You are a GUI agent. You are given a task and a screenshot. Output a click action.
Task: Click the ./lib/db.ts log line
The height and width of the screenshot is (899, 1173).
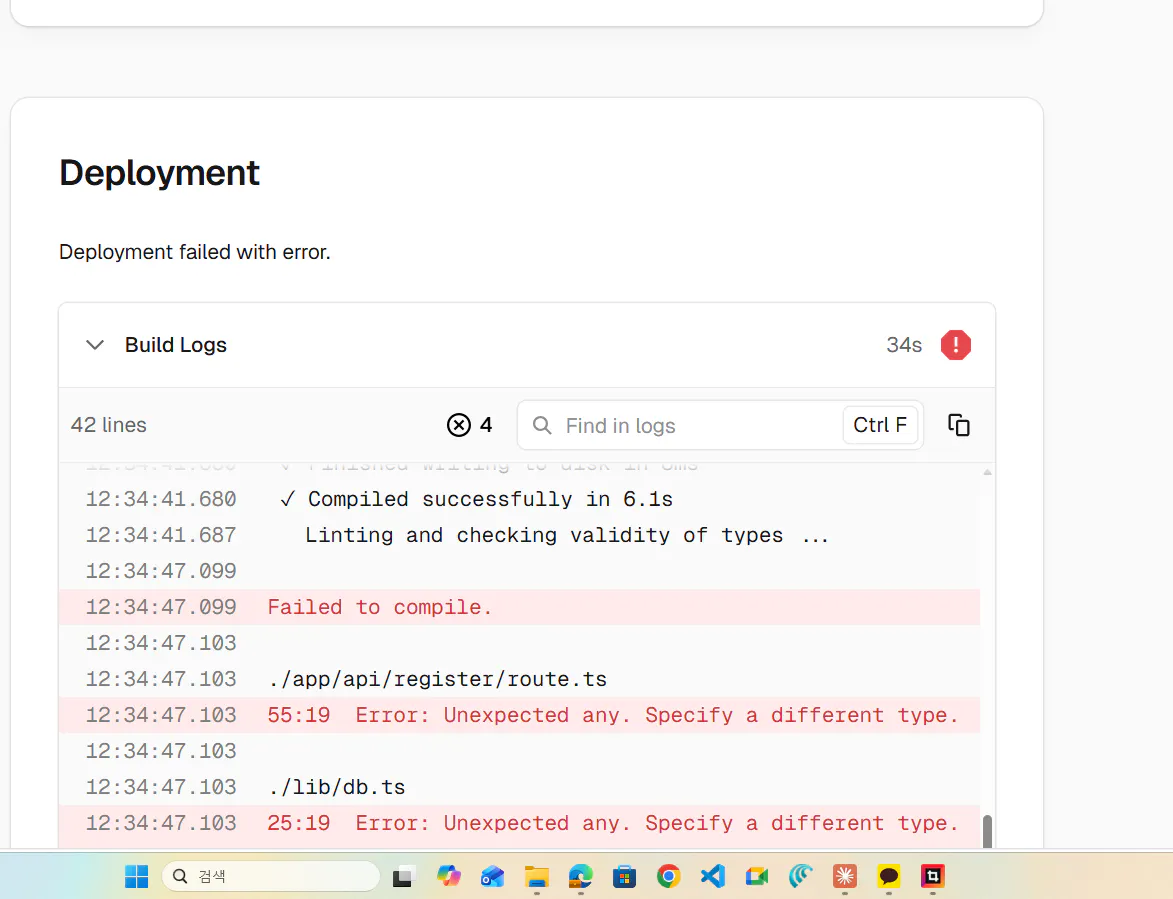(x=337, y=787)
